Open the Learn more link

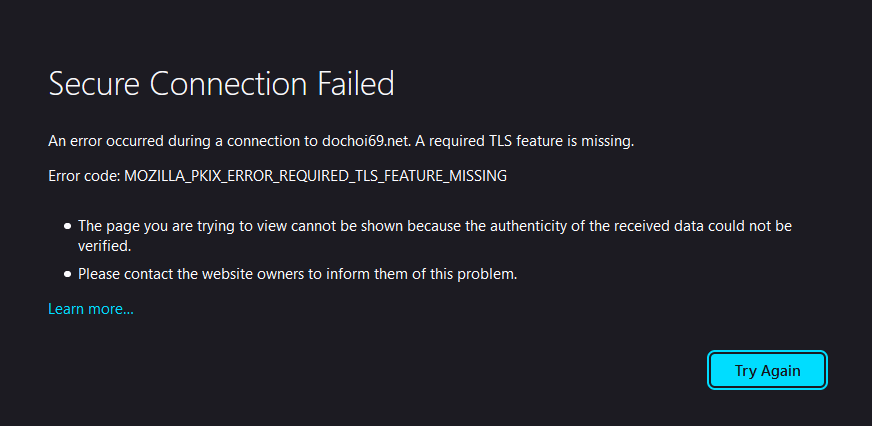pos(90,309)
